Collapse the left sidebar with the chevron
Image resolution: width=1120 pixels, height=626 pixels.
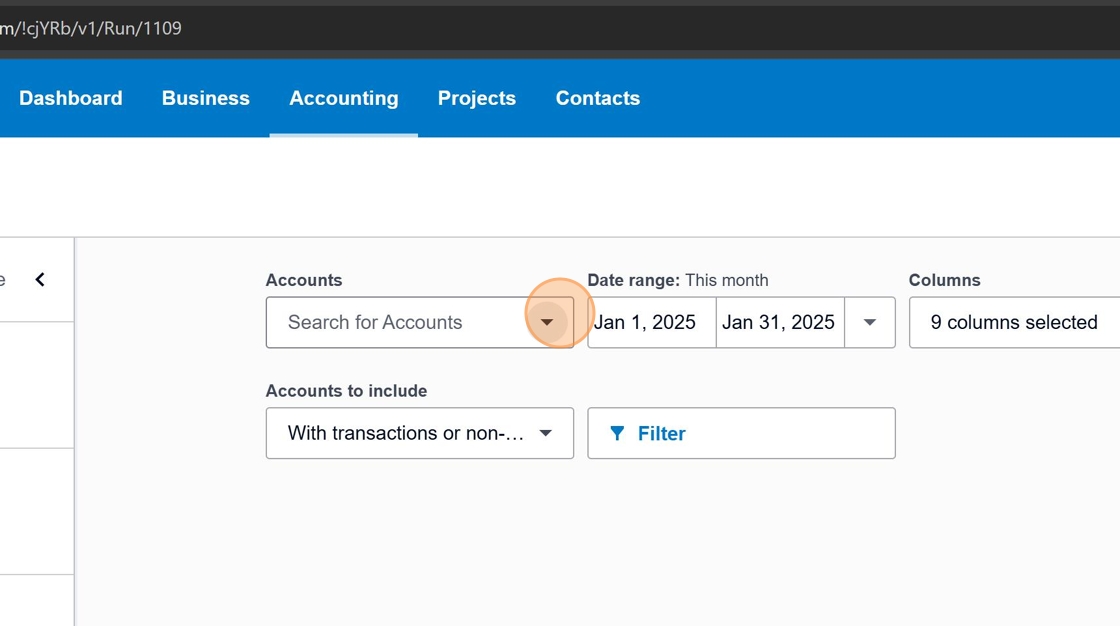pos(40,280)
